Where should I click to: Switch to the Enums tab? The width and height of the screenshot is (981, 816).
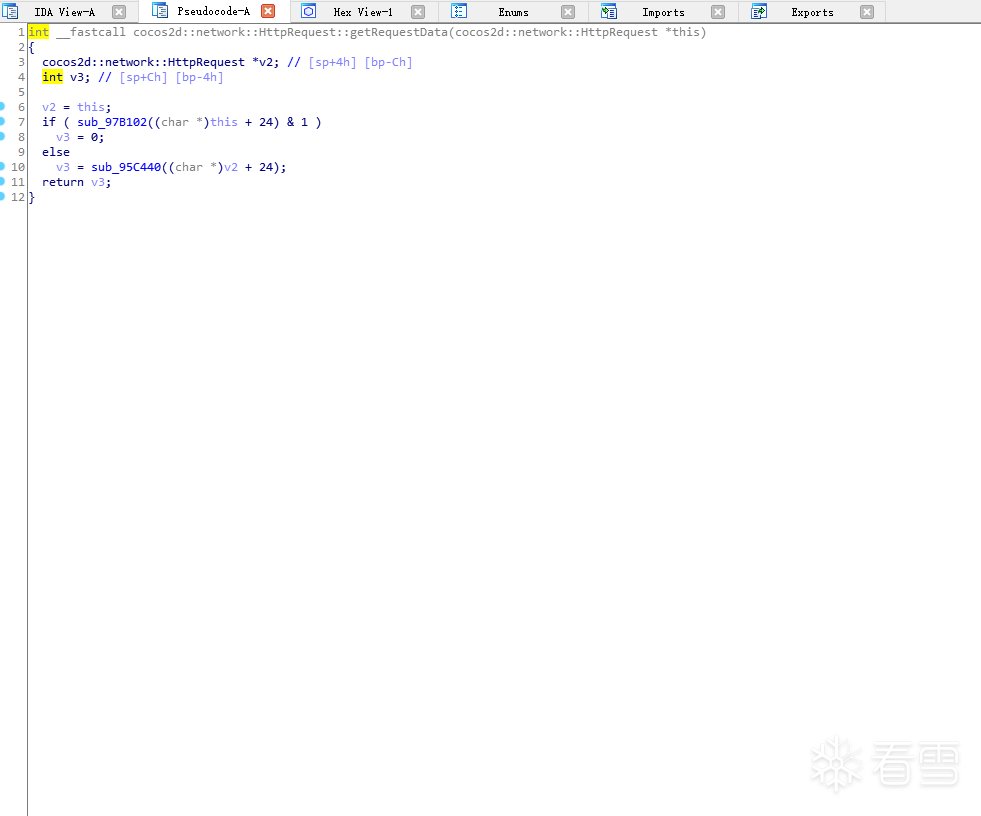click(x=513, y=12)
